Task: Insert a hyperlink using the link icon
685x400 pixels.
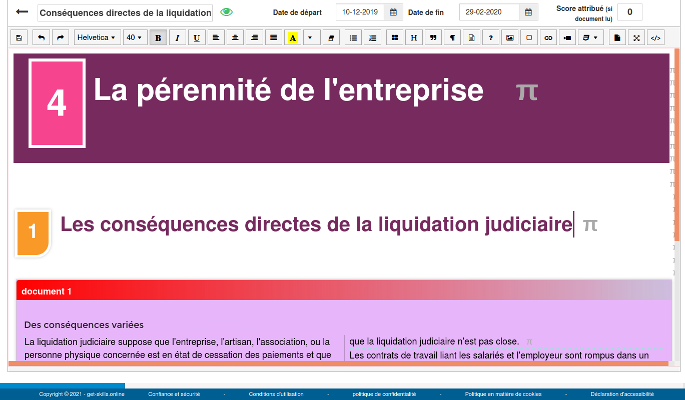Action: [x=548, y=37]
